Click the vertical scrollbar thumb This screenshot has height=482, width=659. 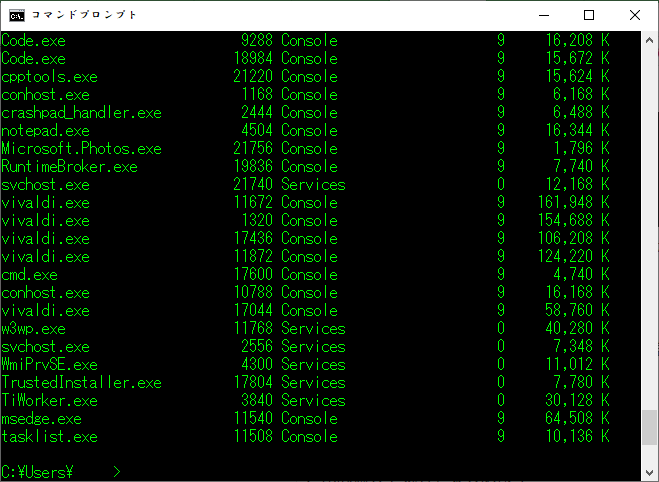pos(650,426)
